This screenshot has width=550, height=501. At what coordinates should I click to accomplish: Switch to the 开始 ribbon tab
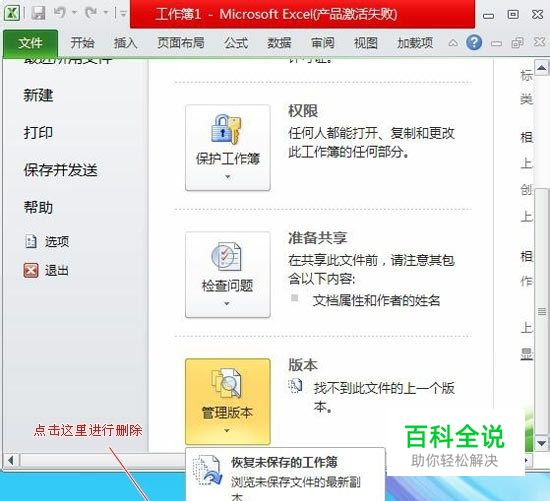pyautogui.click(x=82, y=43)
